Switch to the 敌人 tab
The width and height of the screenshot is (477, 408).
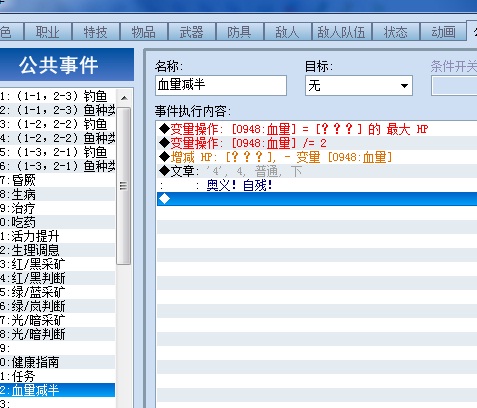coord(288,32)
